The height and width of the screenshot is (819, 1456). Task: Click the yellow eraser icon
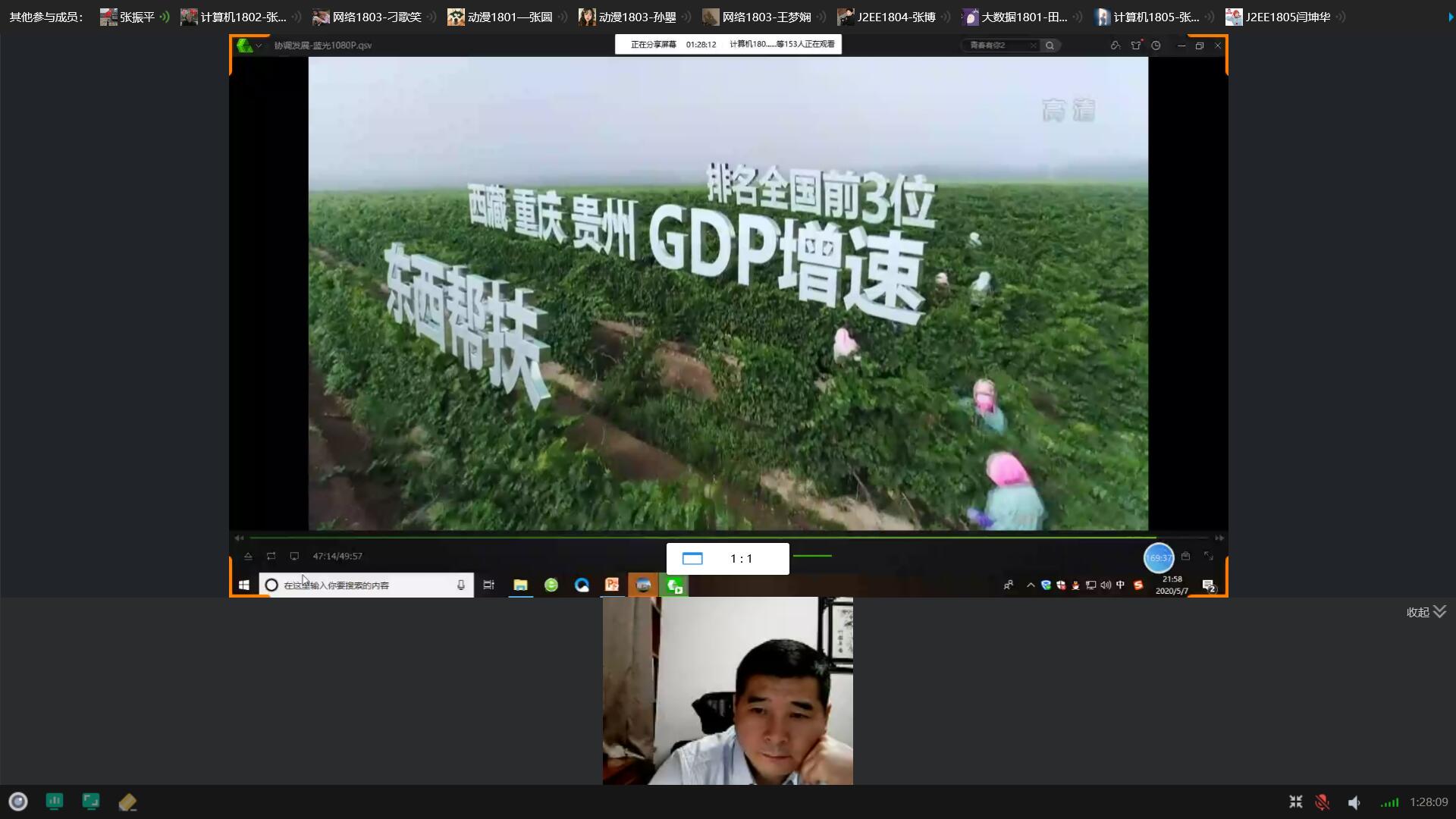click(x=127, y=802)
